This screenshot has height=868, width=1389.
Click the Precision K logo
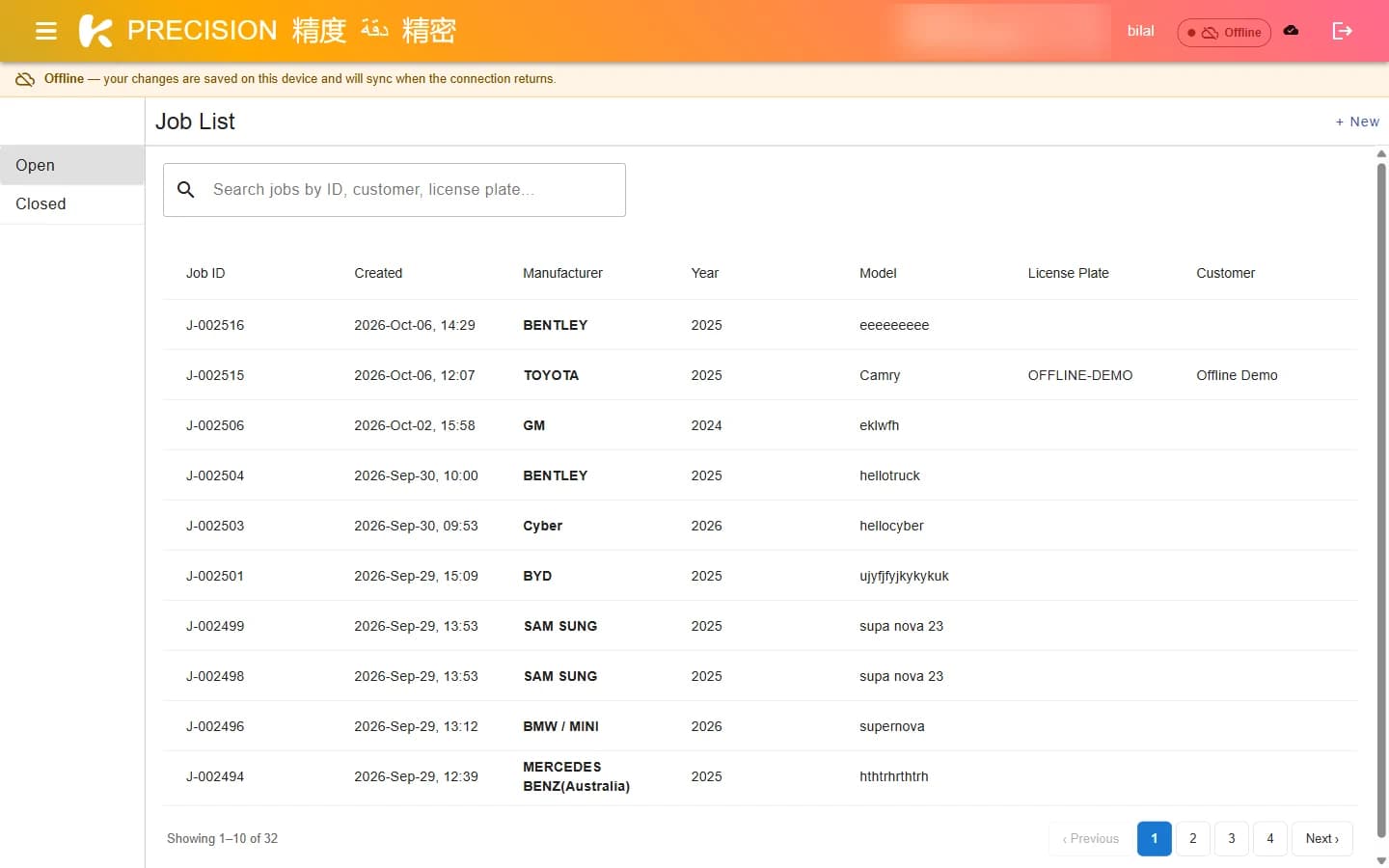95,31
